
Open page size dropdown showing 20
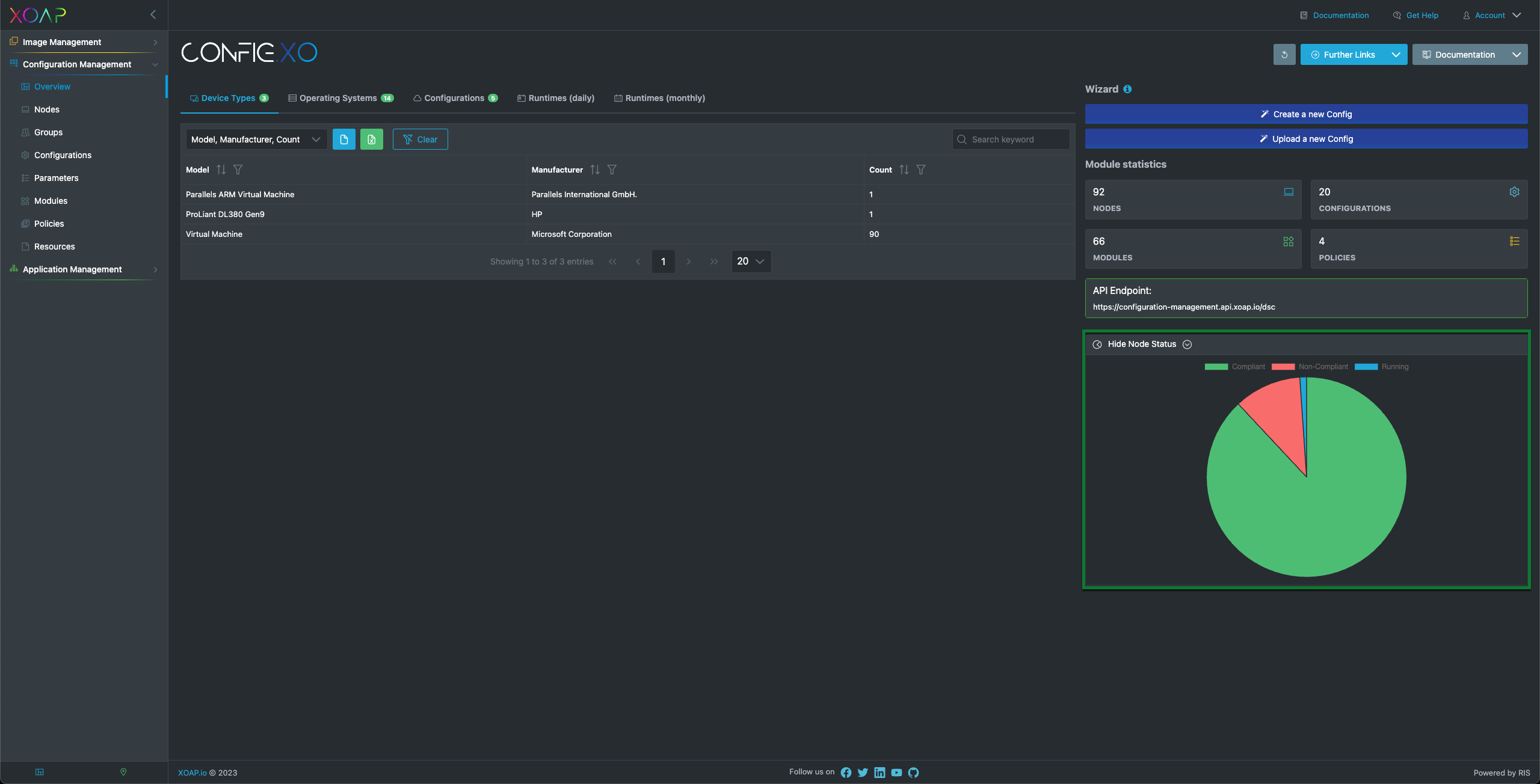coord(751,262)
